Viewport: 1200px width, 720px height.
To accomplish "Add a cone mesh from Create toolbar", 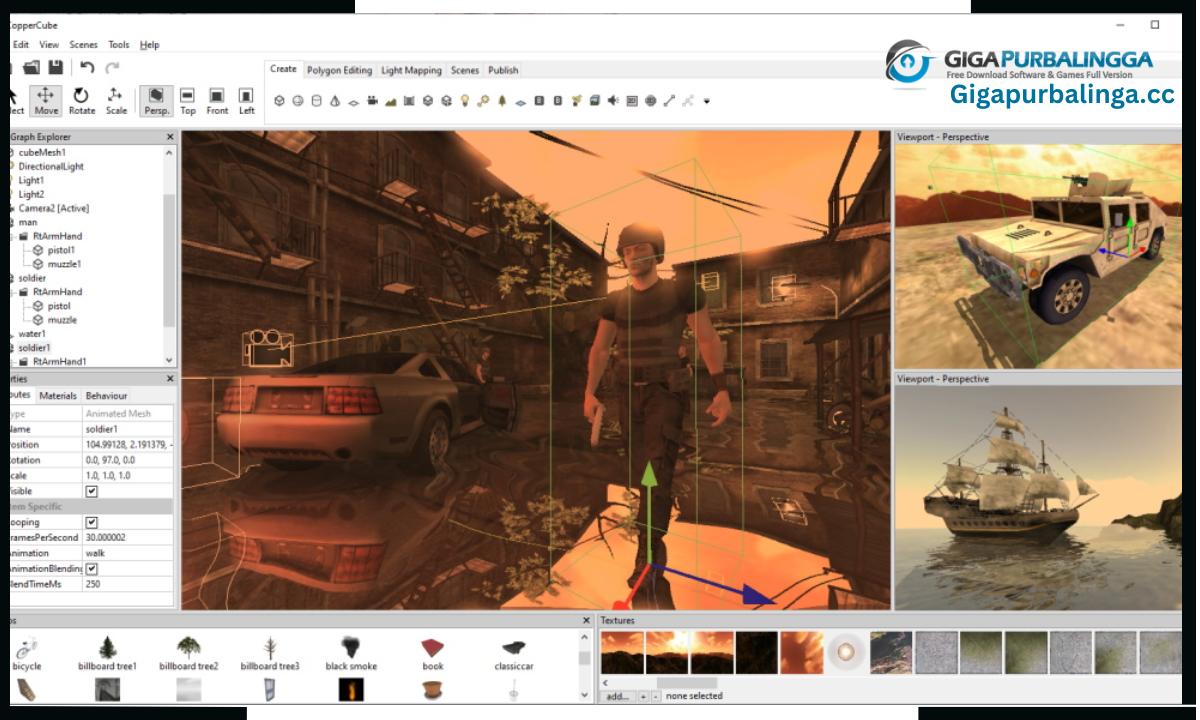I will pyautogui.click(x=334, y=101).
